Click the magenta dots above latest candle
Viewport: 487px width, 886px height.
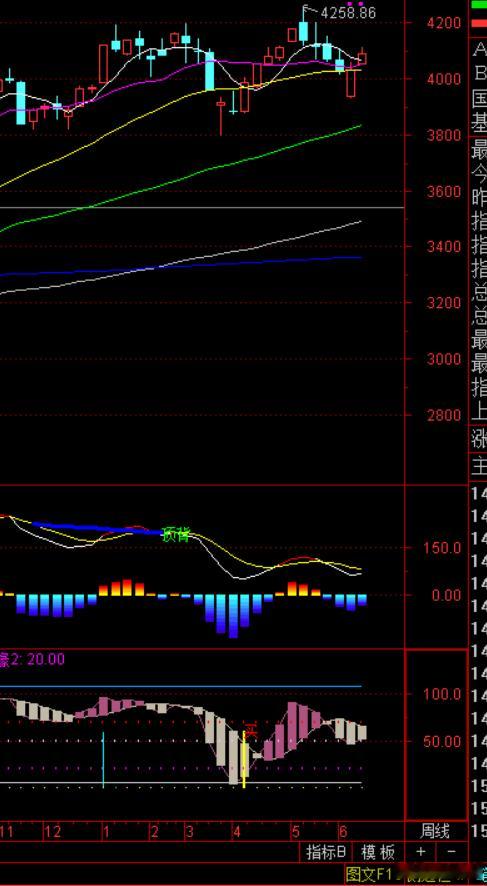354,4
